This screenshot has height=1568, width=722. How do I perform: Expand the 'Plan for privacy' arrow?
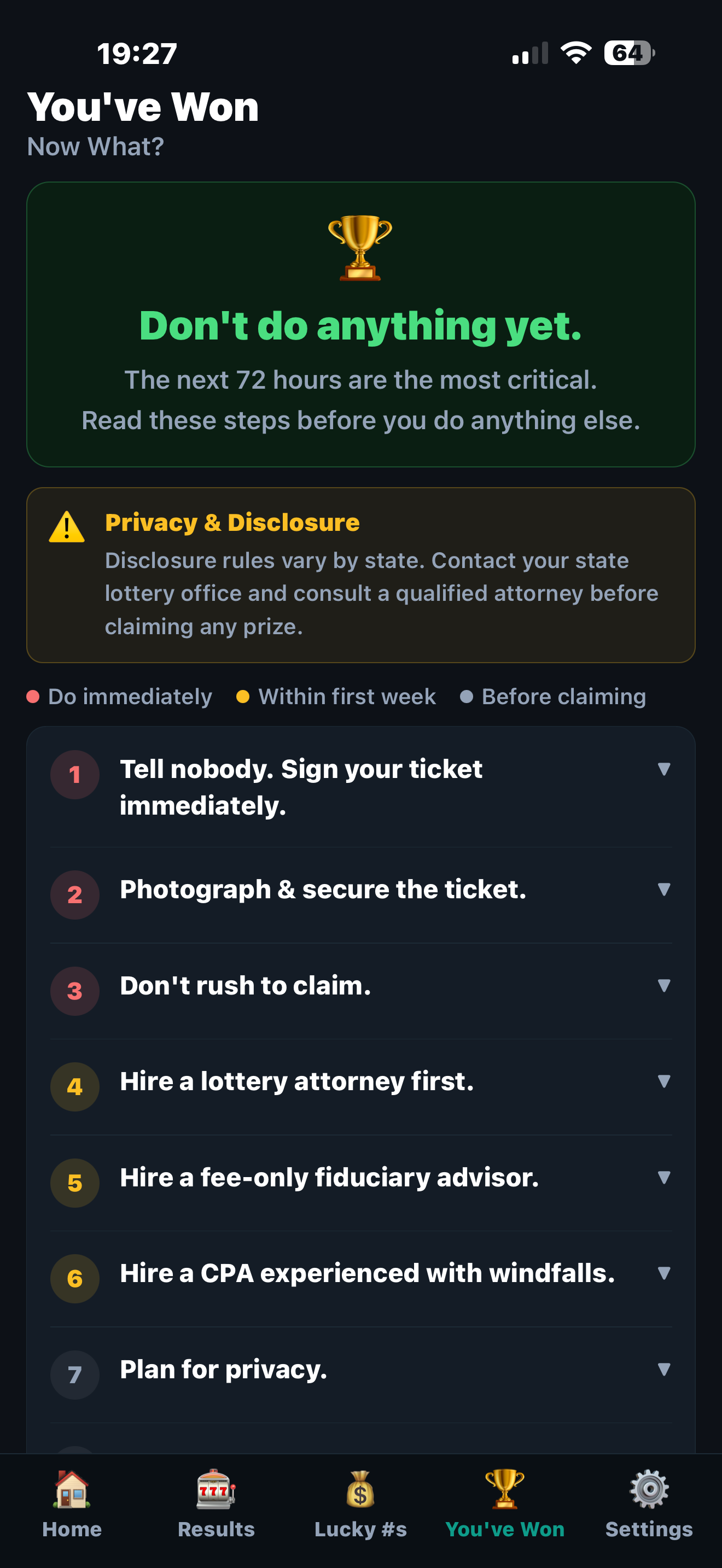(x=664, y=1369)
